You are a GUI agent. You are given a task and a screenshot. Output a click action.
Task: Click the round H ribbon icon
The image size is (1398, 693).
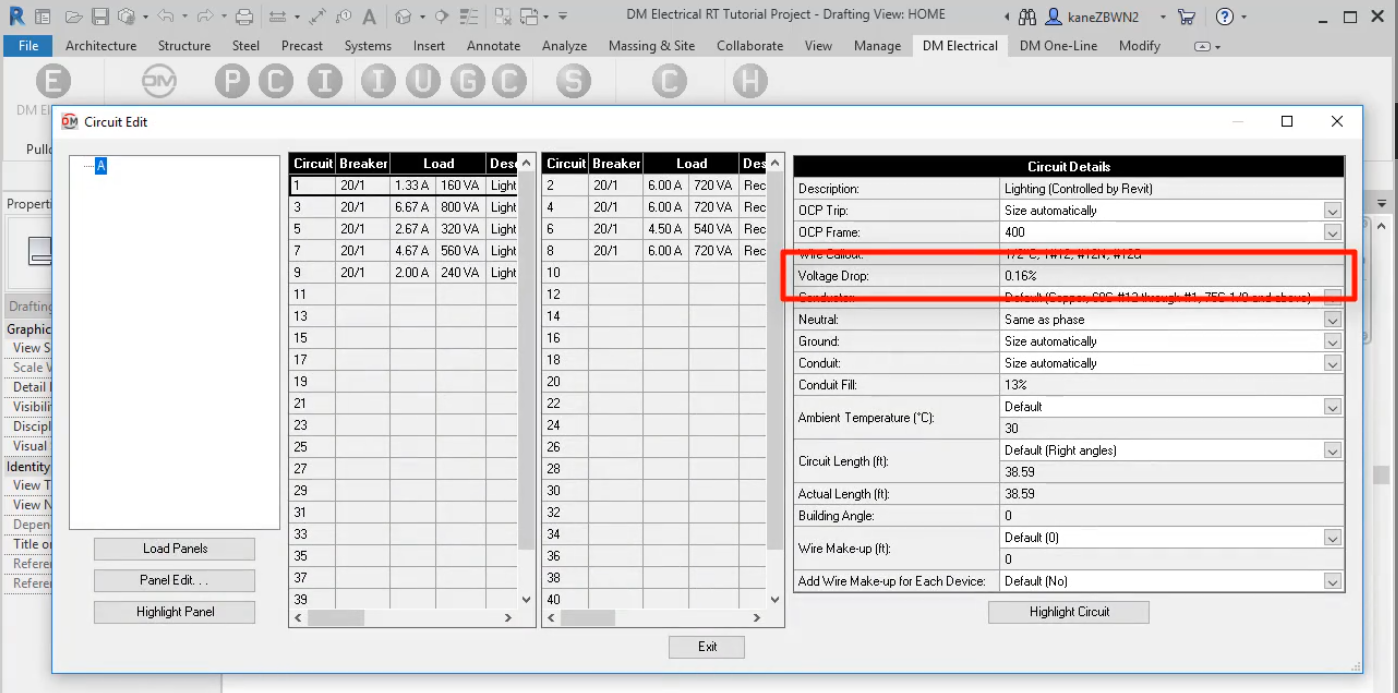pyautogui.click(x=750, y=82)
